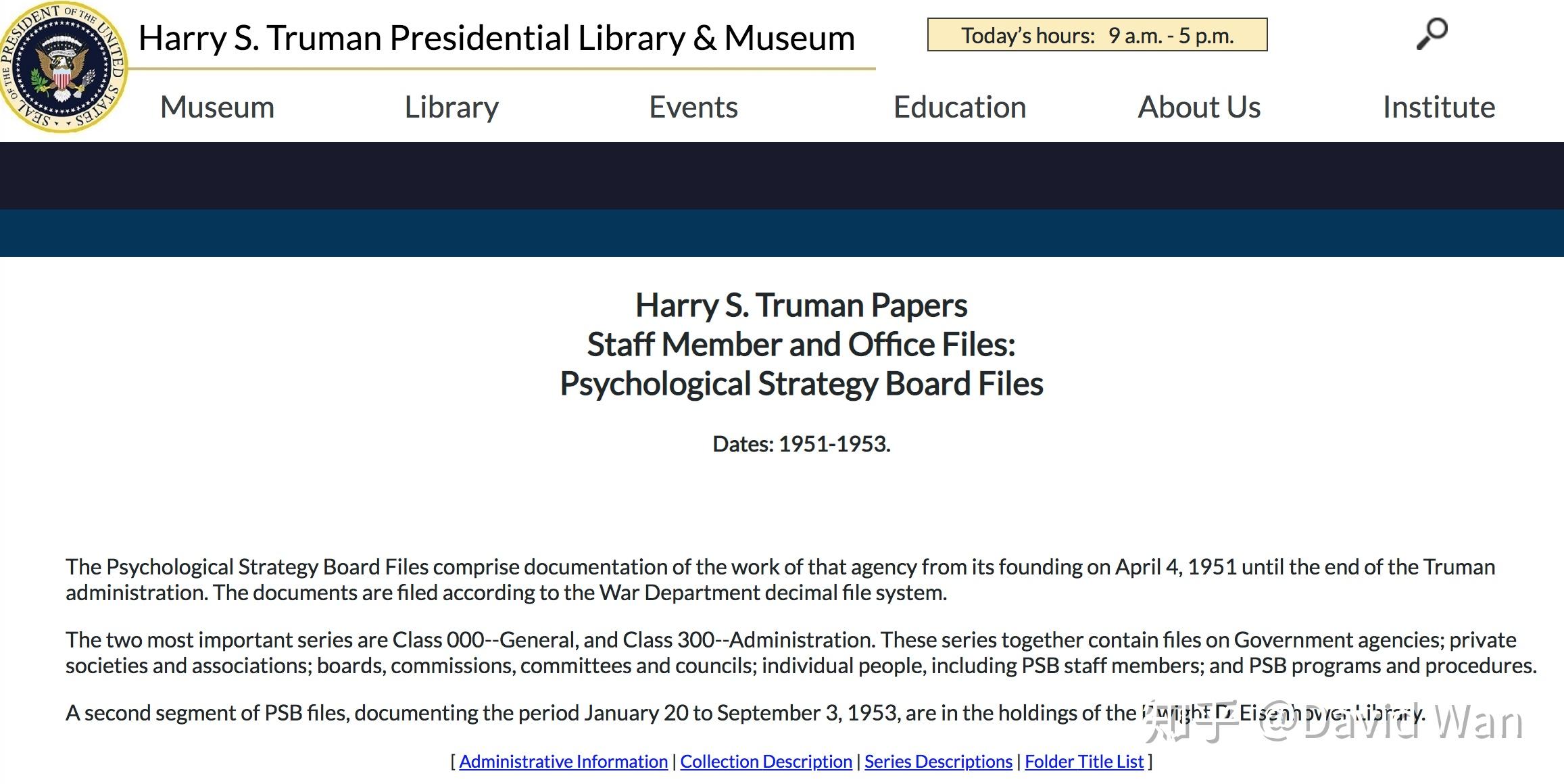Click the Harry S. Truman Papers heading line
The height and width of the screenshot is (784, 1564).
coord(801,305)
